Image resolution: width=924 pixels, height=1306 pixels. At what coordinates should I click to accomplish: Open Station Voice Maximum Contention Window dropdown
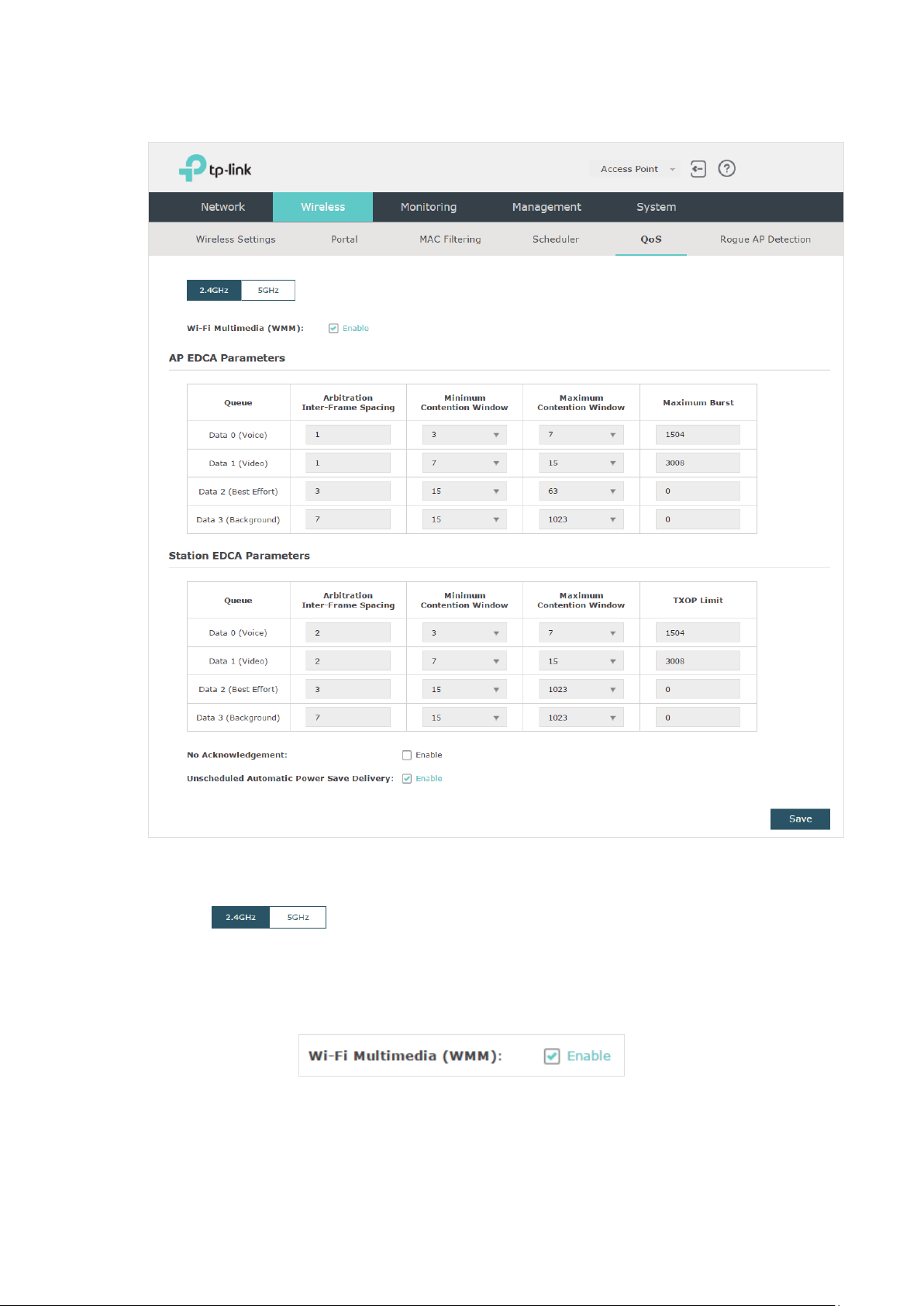coord(581,633)
